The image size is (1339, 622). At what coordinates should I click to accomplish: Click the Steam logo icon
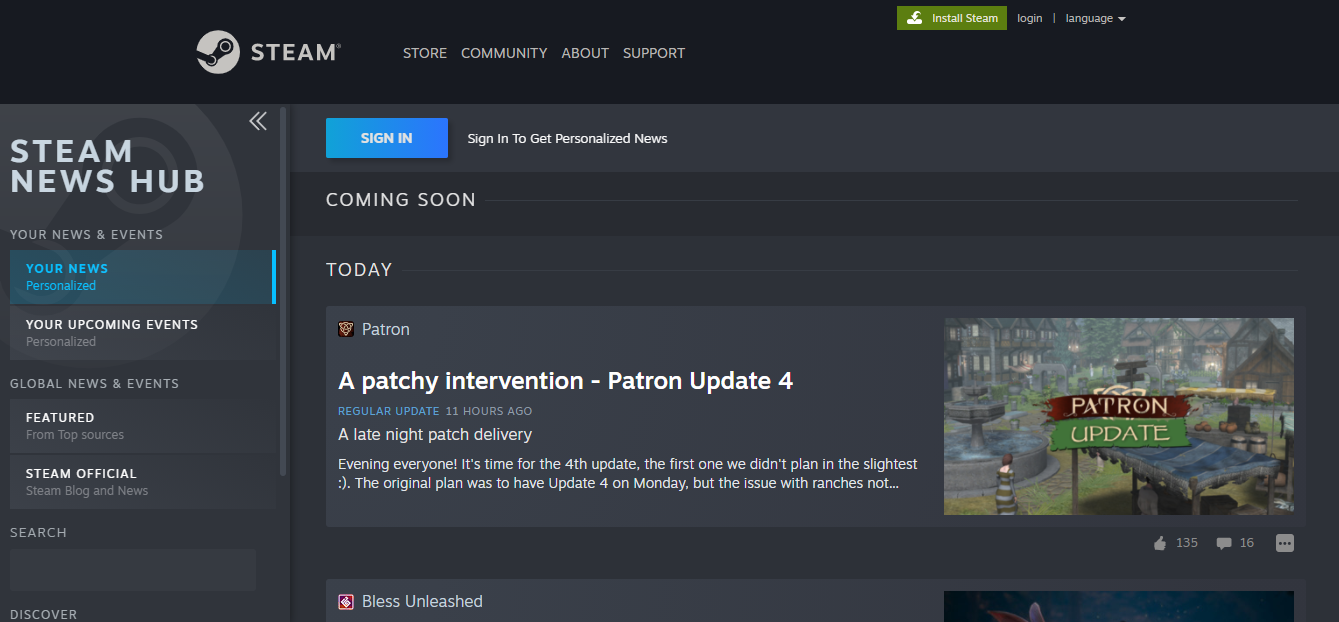pos(217,52)
